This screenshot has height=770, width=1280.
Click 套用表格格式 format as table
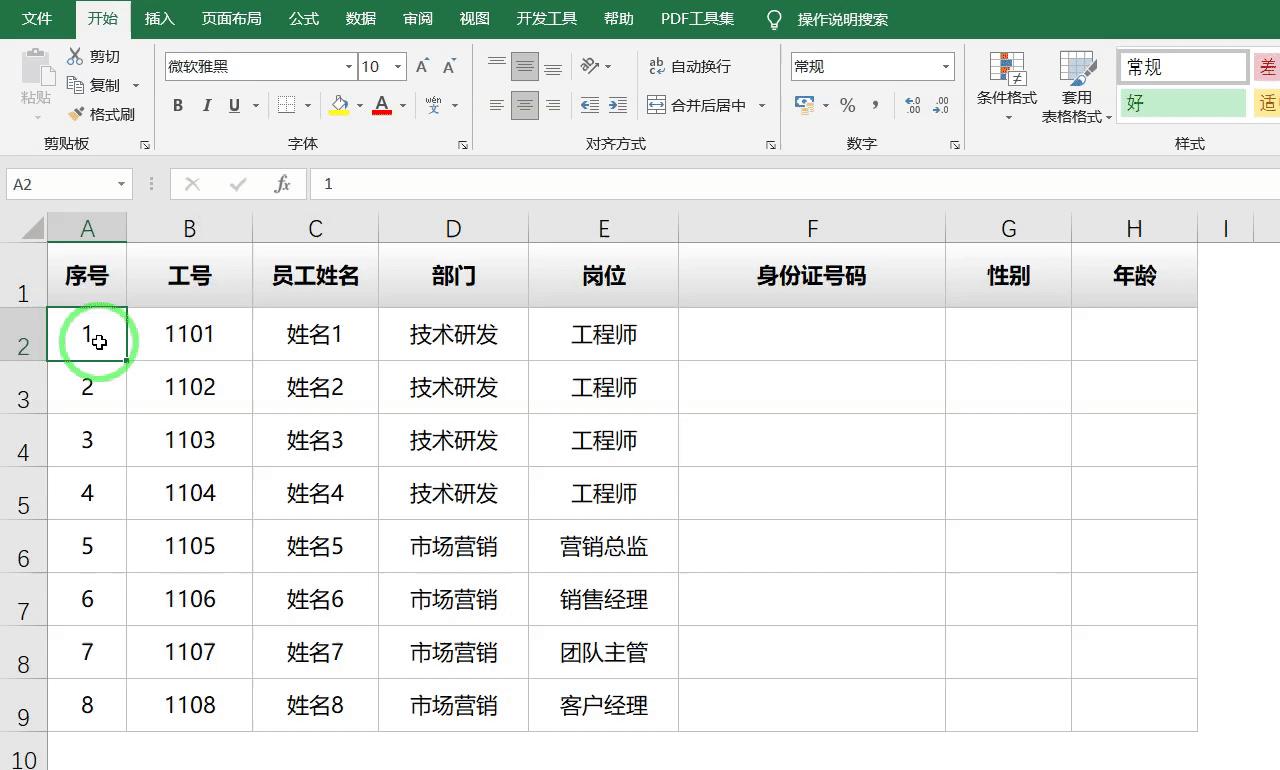click(x=1078, y=90)
